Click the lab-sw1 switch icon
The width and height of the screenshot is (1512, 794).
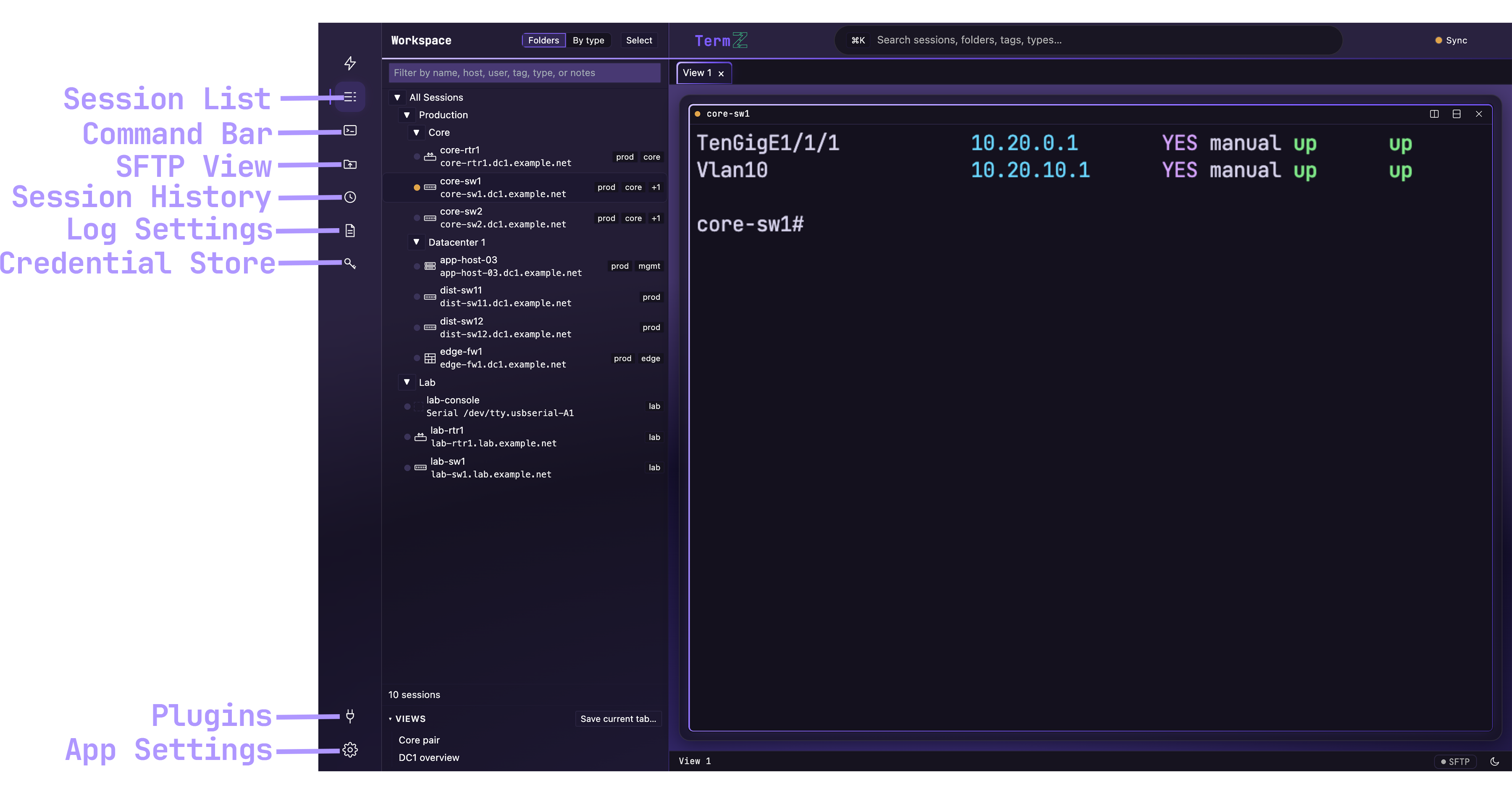click(420, 468)
